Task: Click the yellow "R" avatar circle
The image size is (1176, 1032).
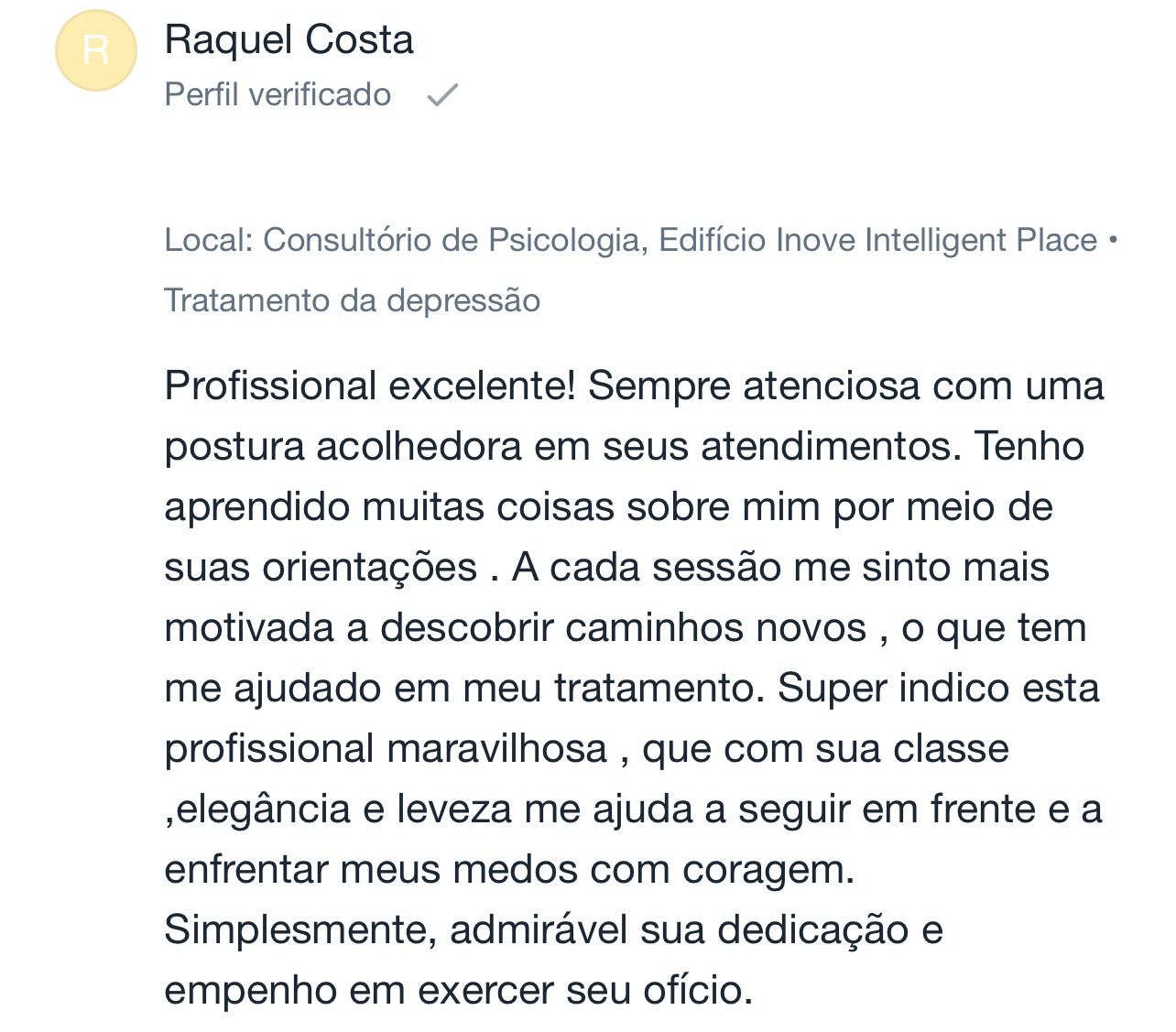Action: tap(96, 50)
